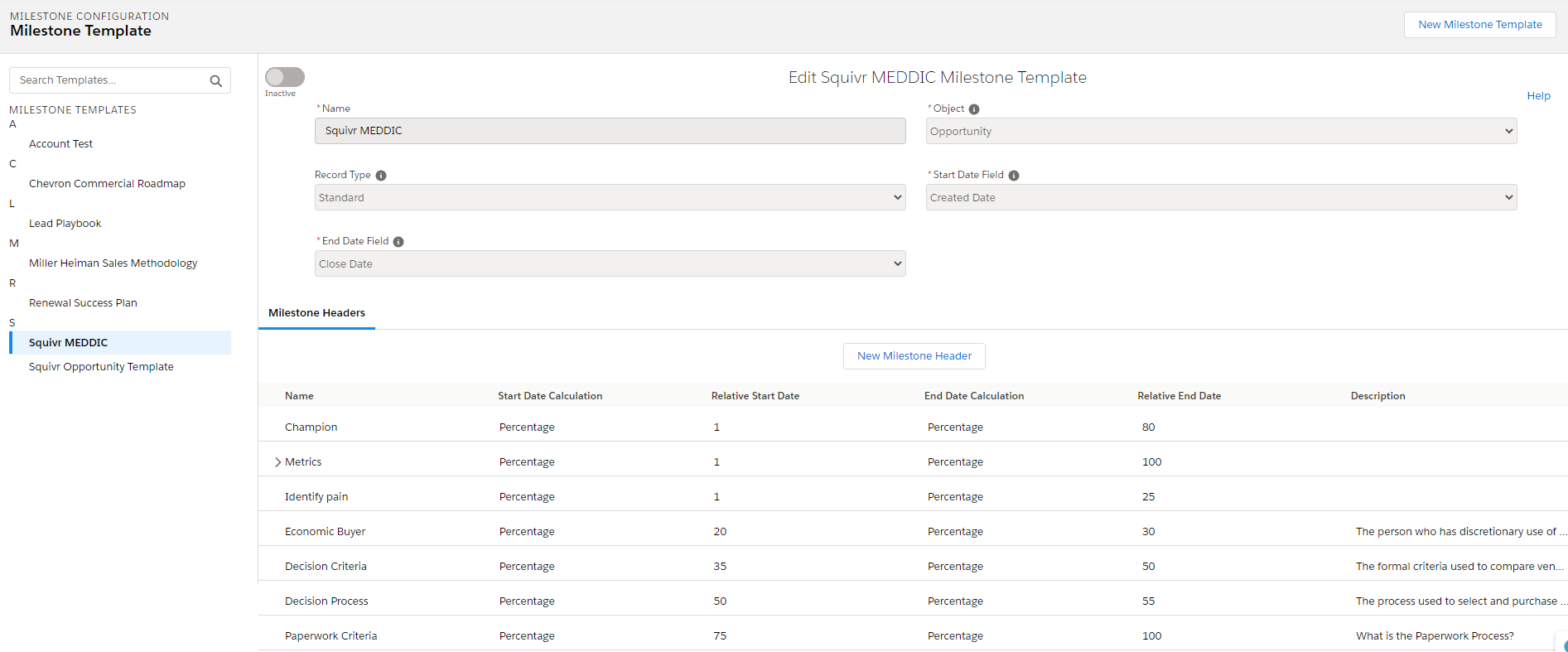Click the Description column header
Image resolution: width=1568 pixels, height=652 pixels.
tap(1378, 396)
